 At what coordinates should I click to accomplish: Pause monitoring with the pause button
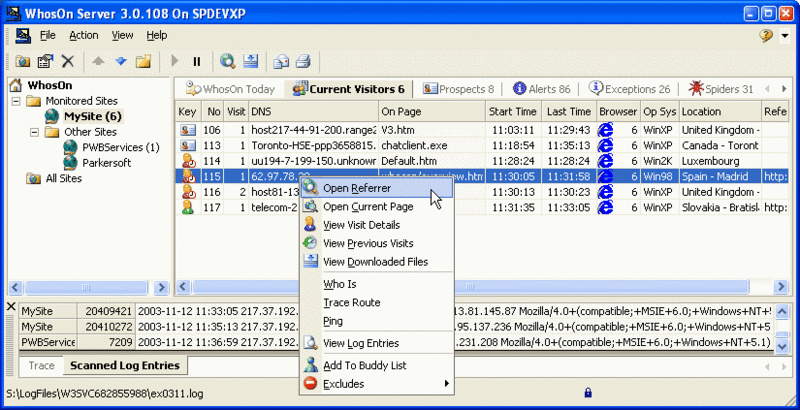(x=197, y=62)
